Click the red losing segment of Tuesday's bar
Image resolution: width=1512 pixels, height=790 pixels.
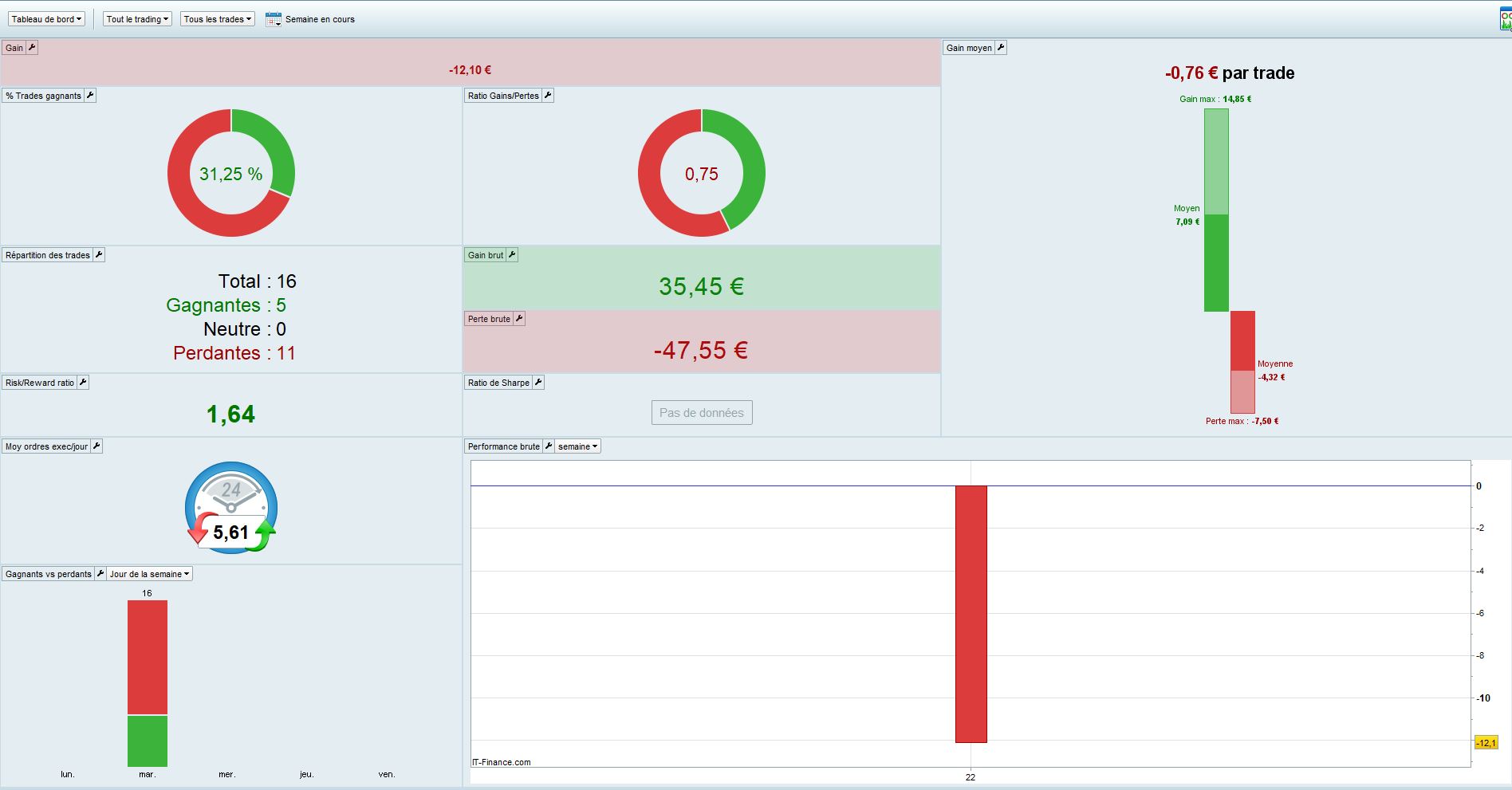pos(148,658)
